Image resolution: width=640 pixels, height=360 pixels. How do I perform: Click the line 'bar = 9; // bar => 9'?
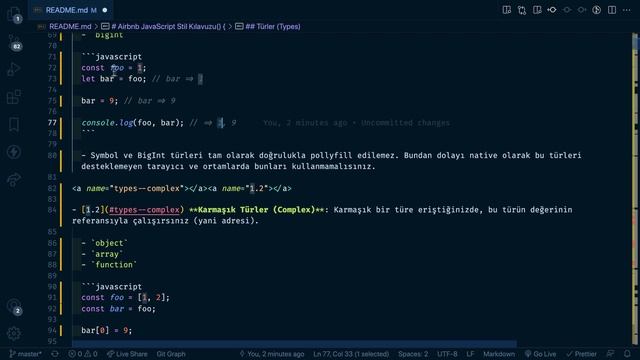(x=128, y=101)
